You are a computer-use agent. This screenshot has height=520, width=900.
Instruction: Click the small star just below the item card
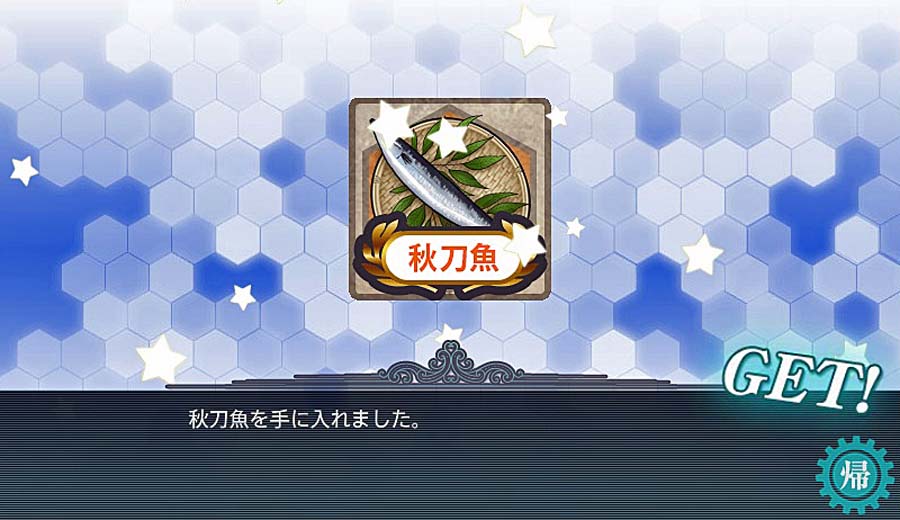pyautogui.click(x=449, y=335)
